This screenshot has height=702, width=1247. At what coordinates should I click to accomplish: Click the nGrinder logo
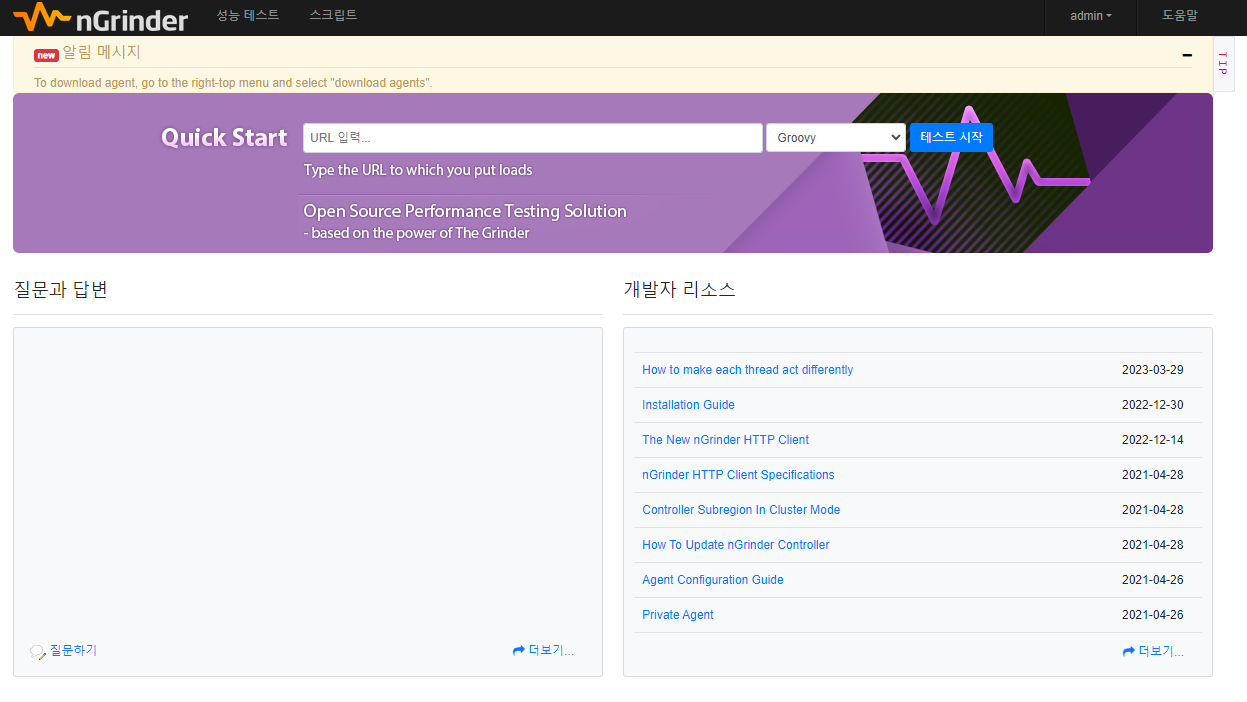[101, 16]
